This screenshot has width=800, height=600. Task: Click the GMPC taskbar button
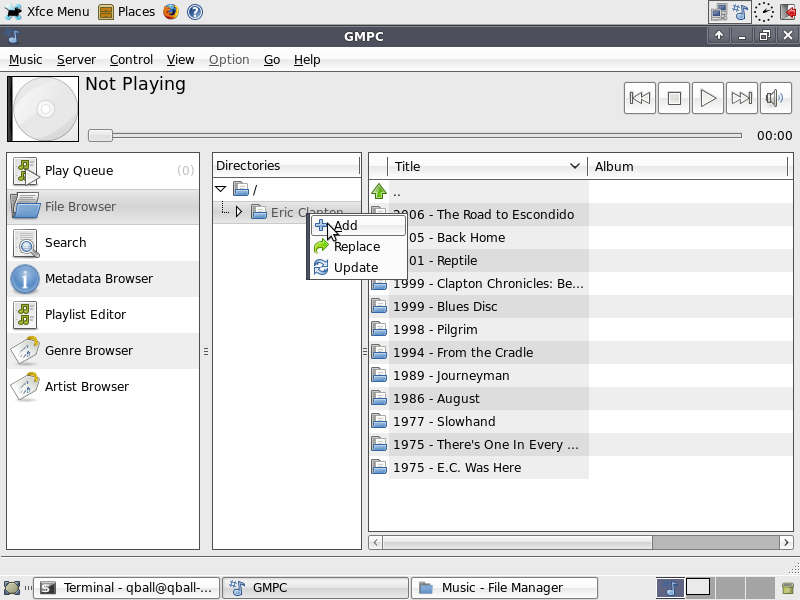pyautogui.click(x=316, y=588)
